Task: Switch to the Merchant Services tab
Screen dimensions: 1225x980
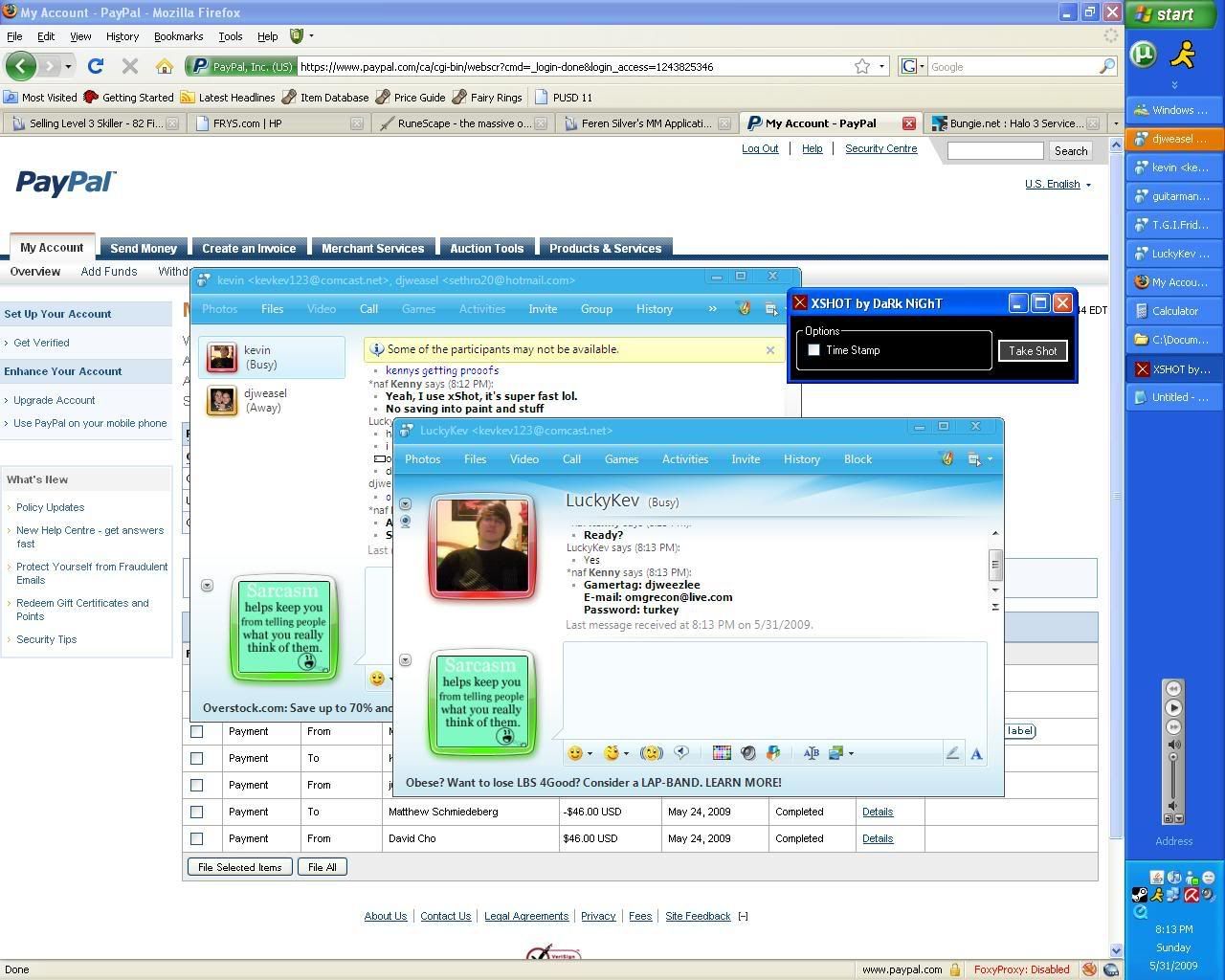Action: pos(372,248)
